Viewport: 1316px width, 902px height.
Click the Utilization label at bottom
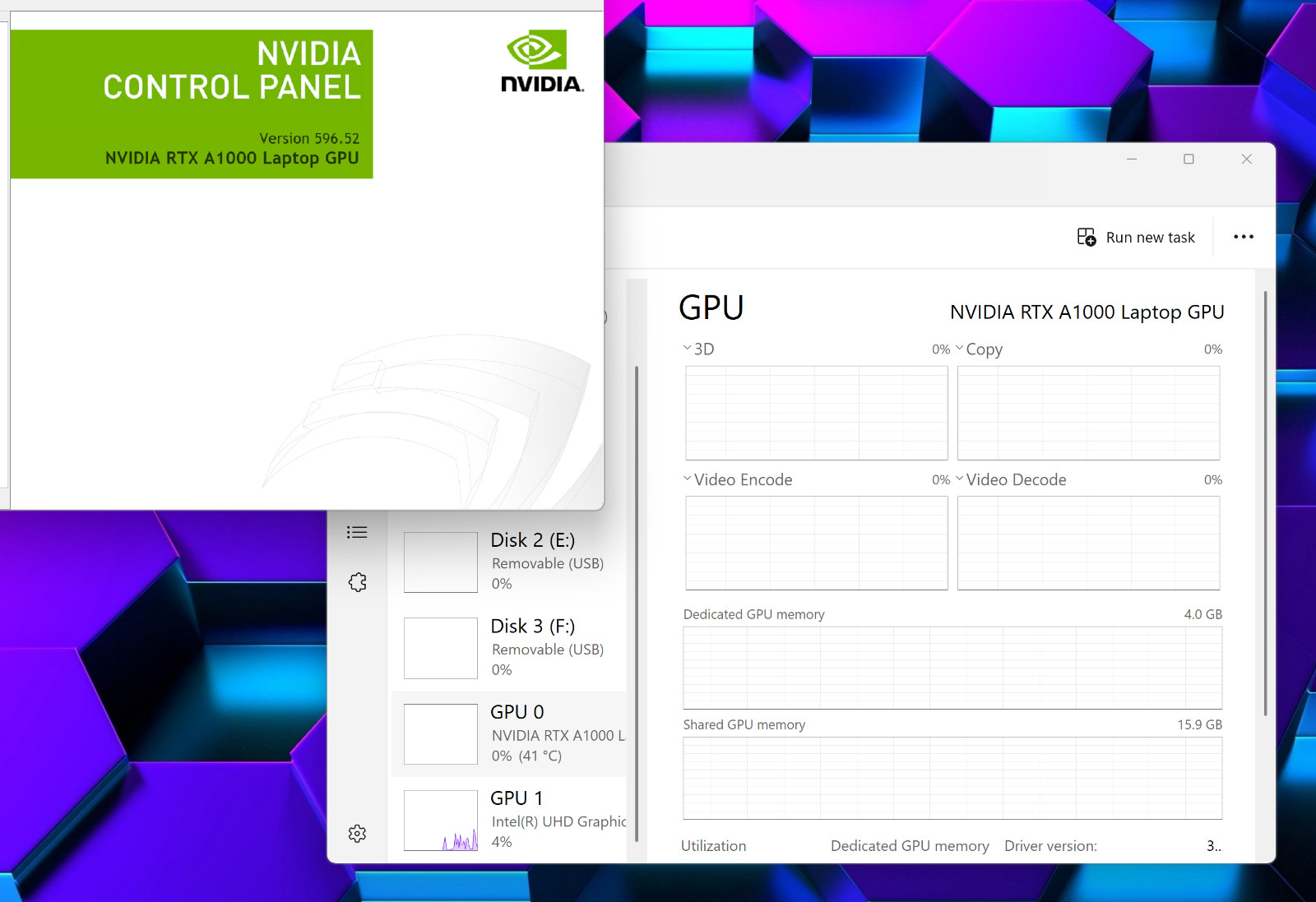(713, 846)
